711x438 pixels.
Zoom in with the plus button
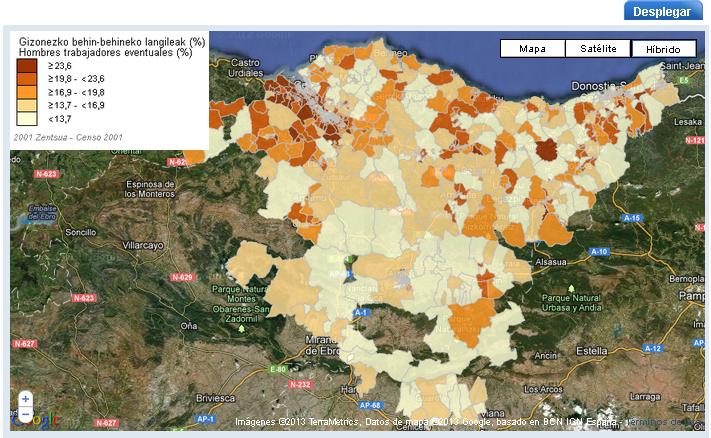click(x=25, y=399)
